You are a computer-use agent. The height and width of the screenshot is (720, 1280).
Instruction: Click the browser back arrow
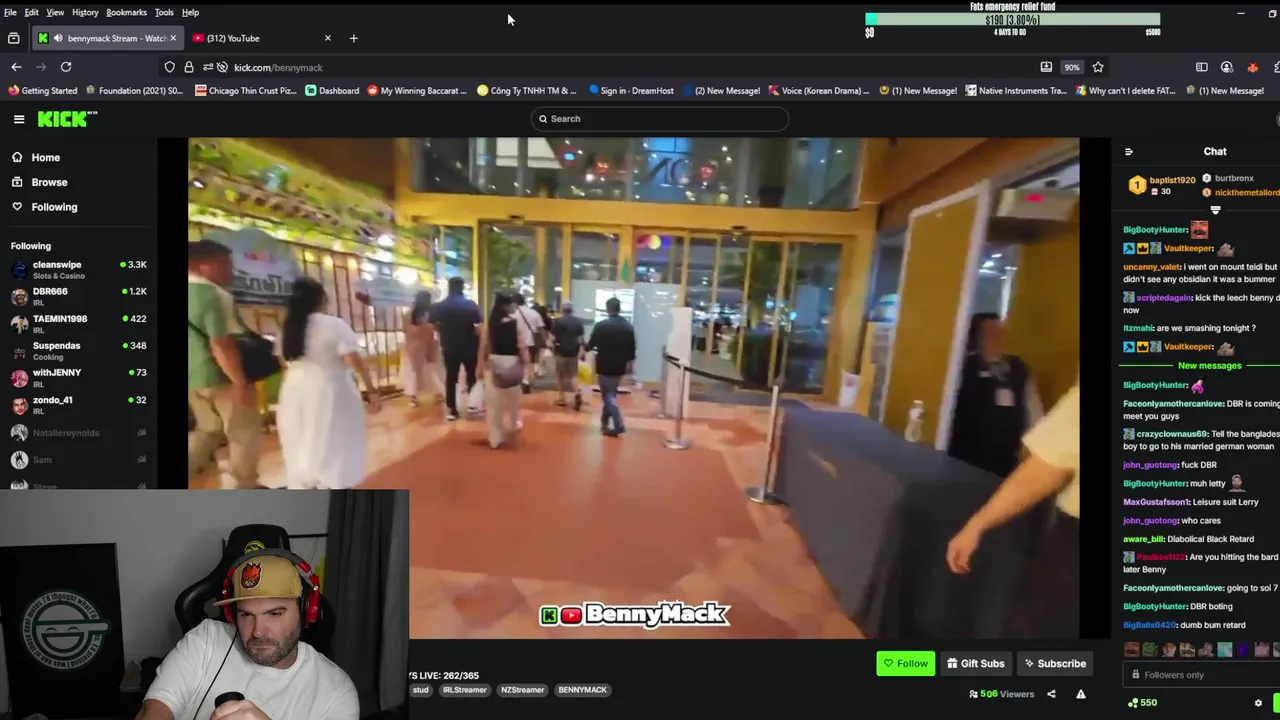point(16,67)
